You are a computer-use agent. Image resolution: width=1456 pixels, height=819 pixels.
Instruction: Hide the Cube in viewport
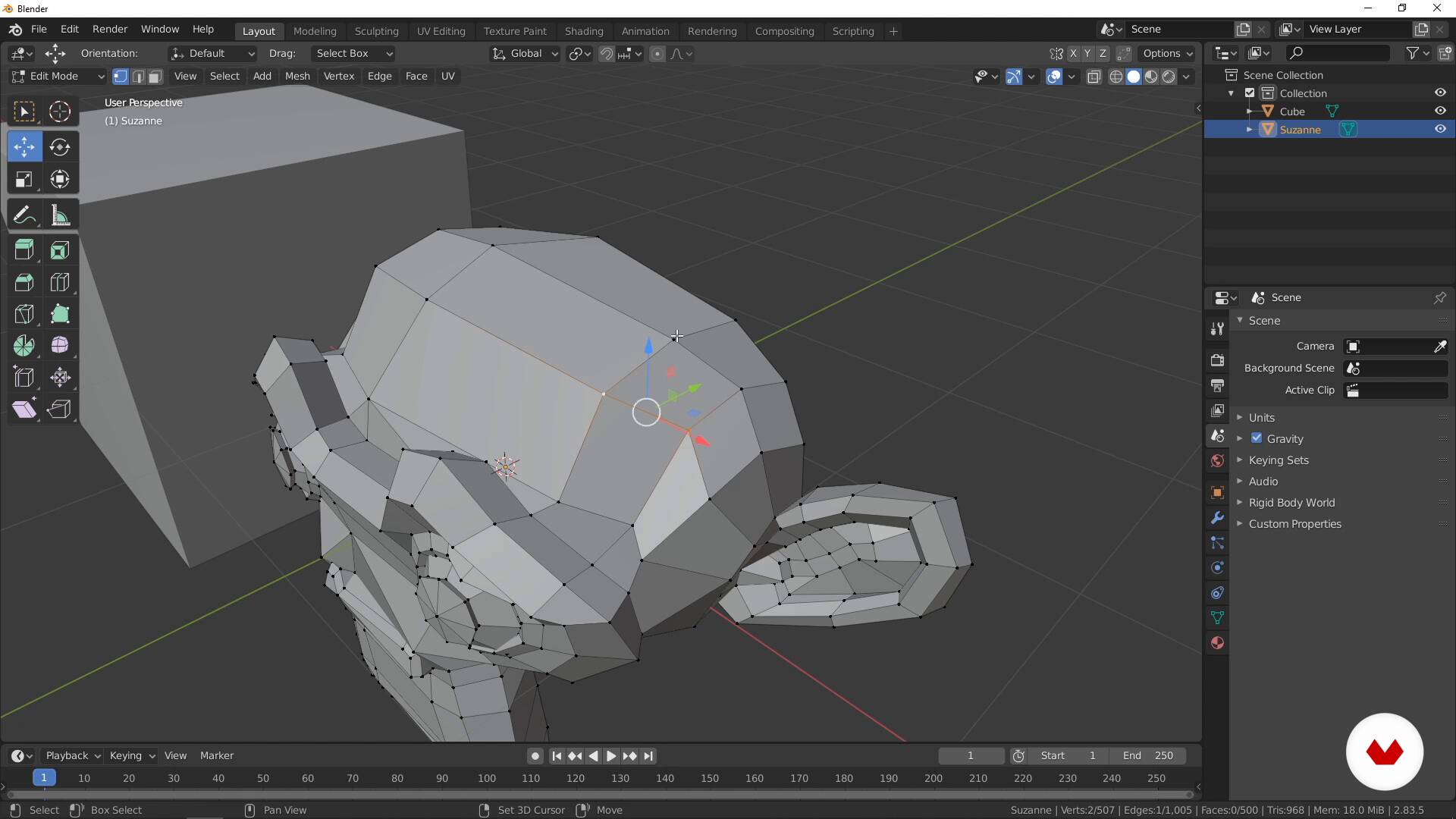tap(1440, 111)
